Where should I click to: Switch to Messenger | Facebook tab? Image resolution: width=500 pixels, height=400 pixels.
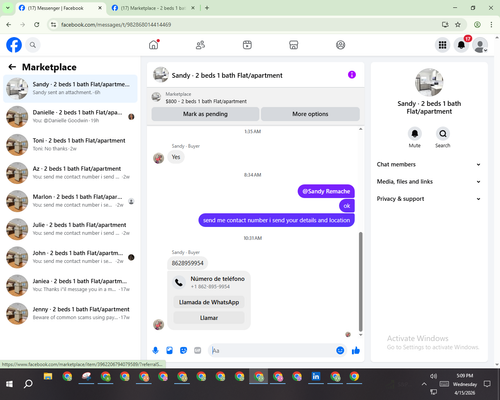(x=60, y=8)
